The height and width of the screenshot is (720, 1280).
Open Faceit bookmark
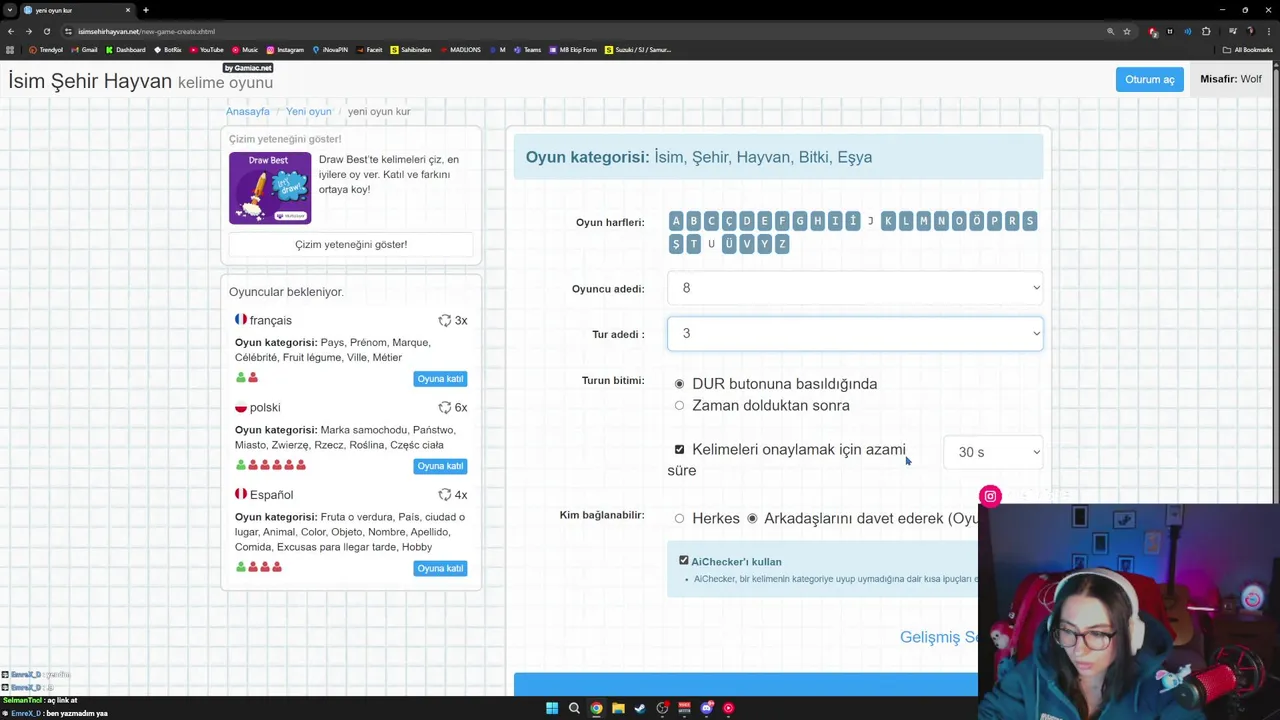[369, 50]
